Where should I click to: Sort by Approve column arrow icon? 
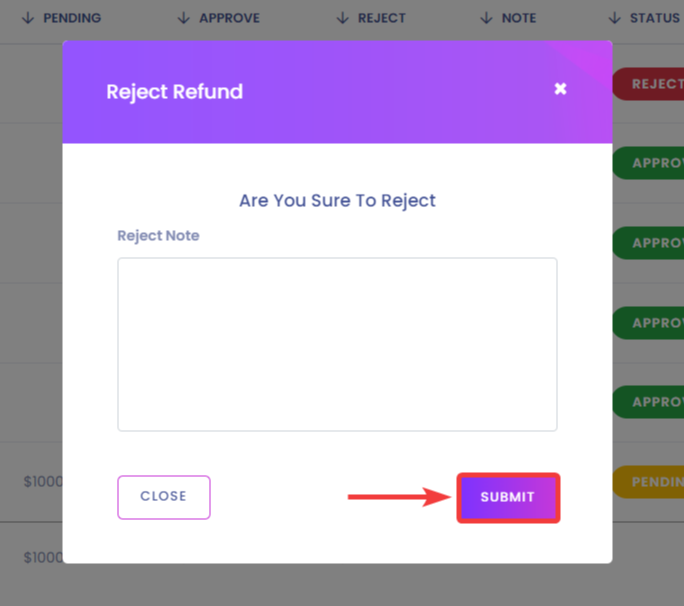pos(184,18)
